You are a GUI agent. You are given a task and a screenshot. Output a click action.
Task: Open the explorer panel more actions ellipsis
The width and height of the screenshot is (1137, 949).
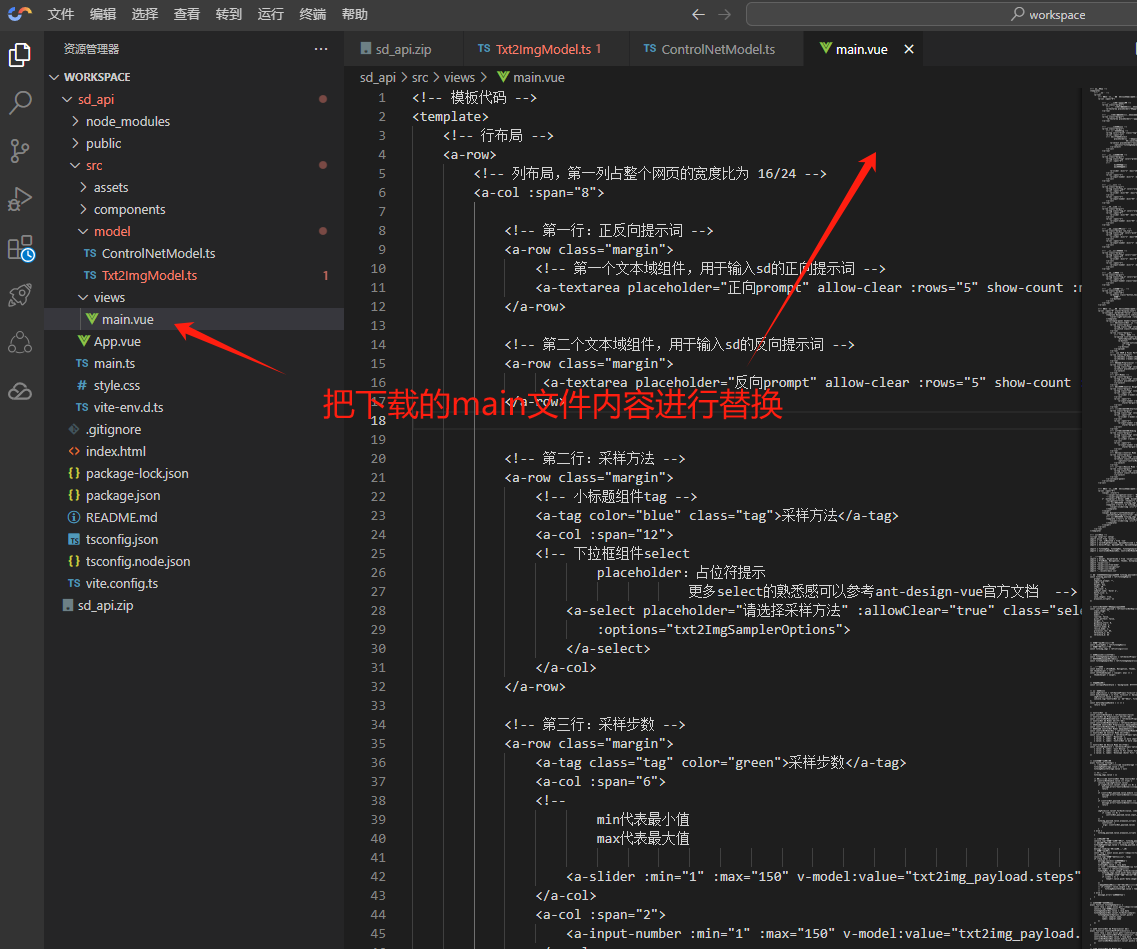320,49
